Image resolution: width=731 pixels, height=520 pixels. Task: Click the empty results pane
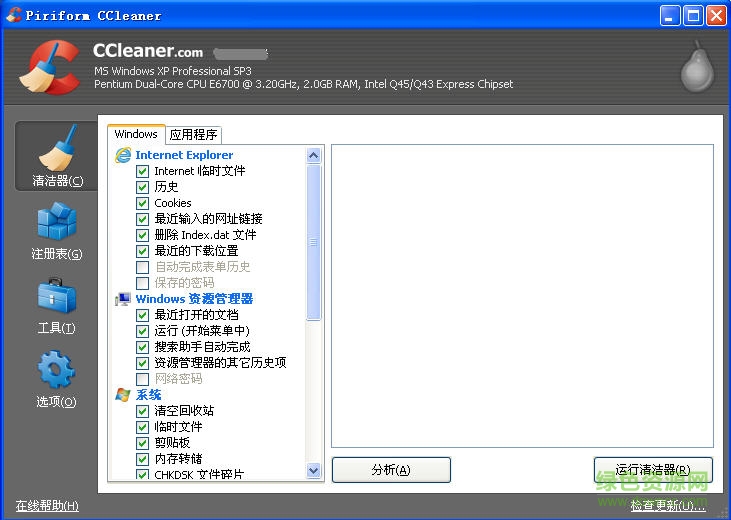coord(522,296)
